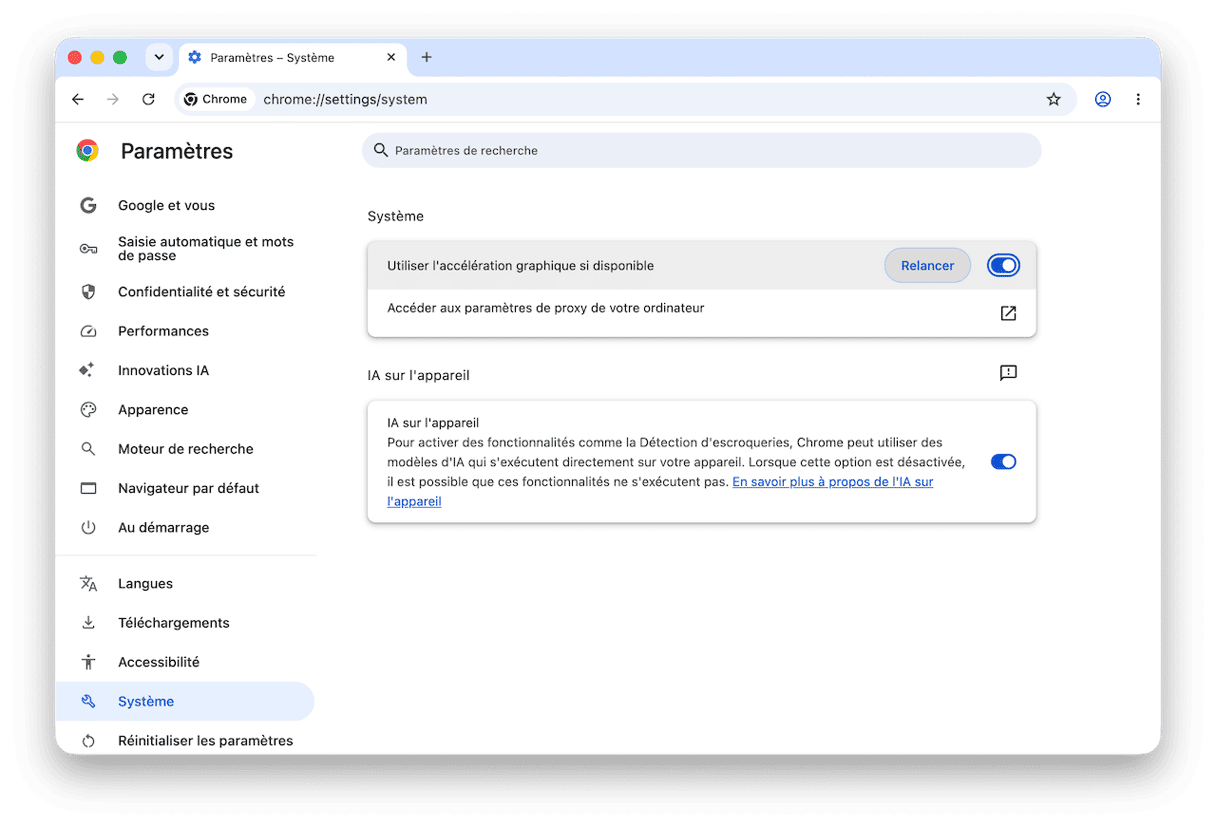
Task: Click the accessibility figure icon
Action: [88, 662]
